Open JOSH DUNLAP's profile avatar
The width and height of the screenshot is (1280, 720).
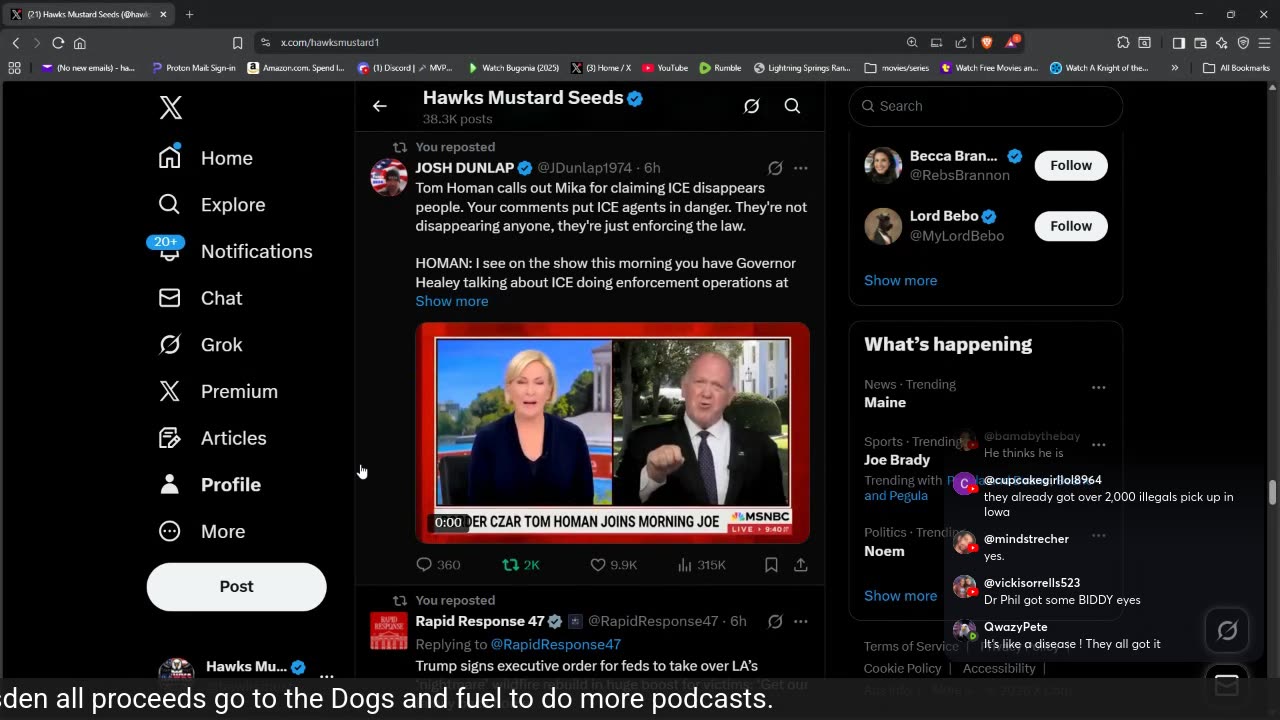[389, 177]
